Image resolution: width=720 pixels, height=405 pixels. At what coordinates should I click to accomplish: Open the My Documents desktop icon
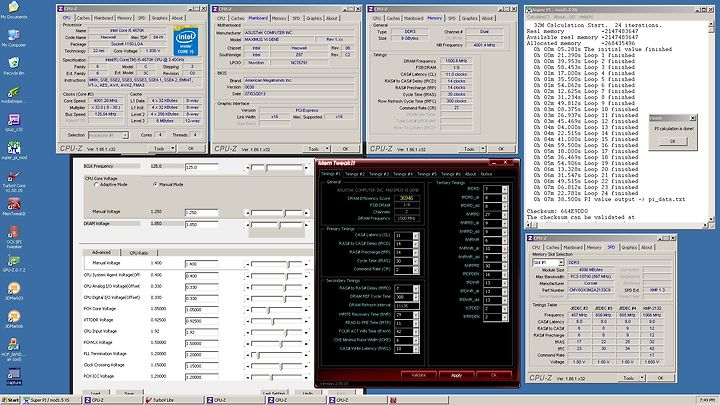point(13,10)
